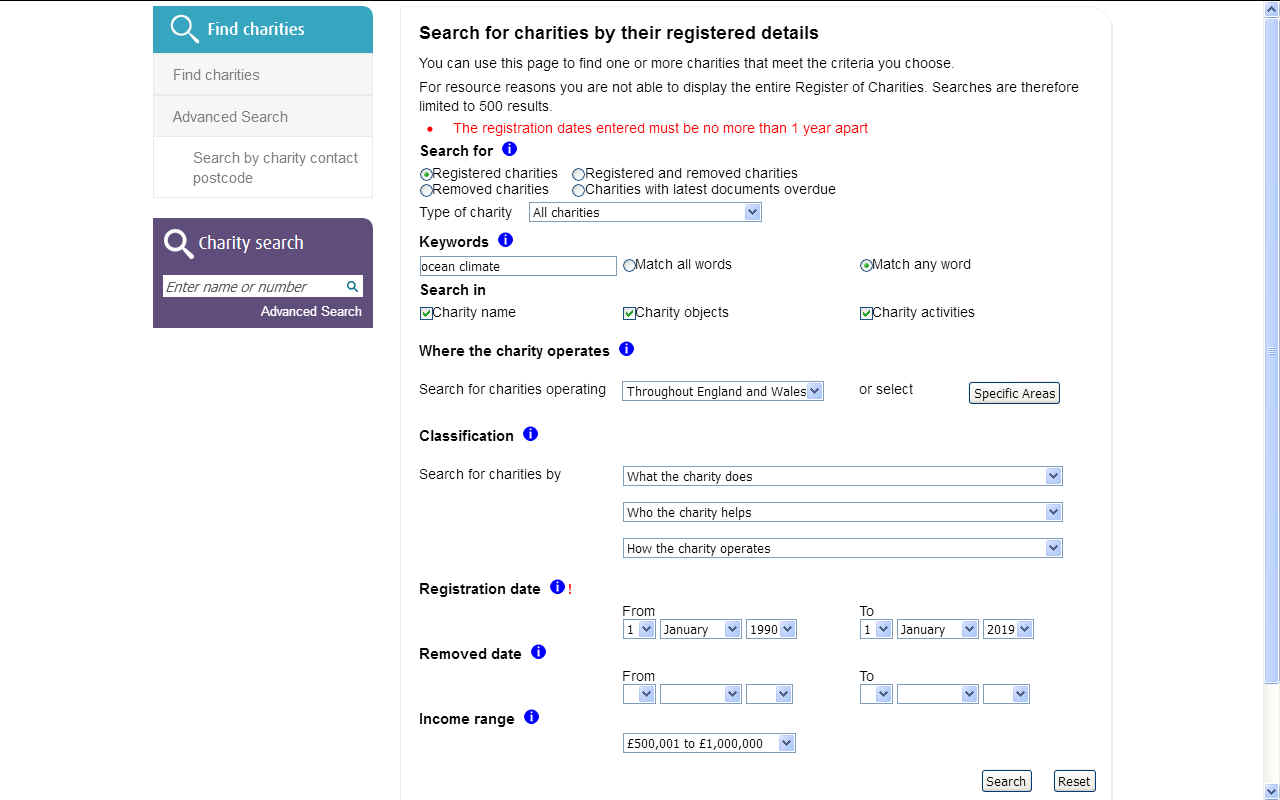Image resolution: width=1280 pixels, height=800 pixels.
Task: Choose the Match any word option
Action: (x=866, y=265)
